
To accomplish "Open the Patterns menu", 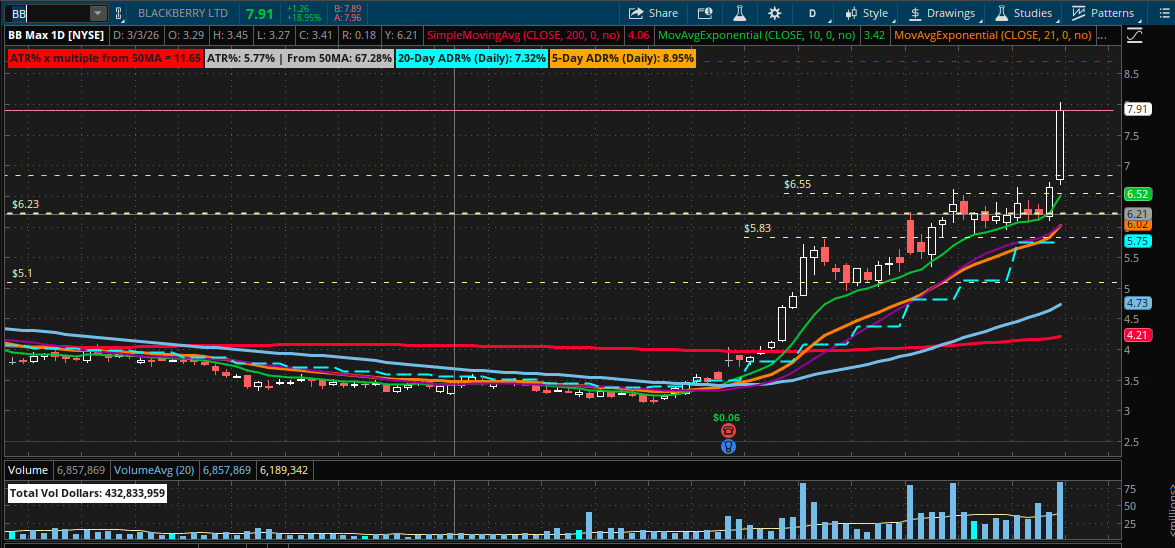I will coord(1103,13).
